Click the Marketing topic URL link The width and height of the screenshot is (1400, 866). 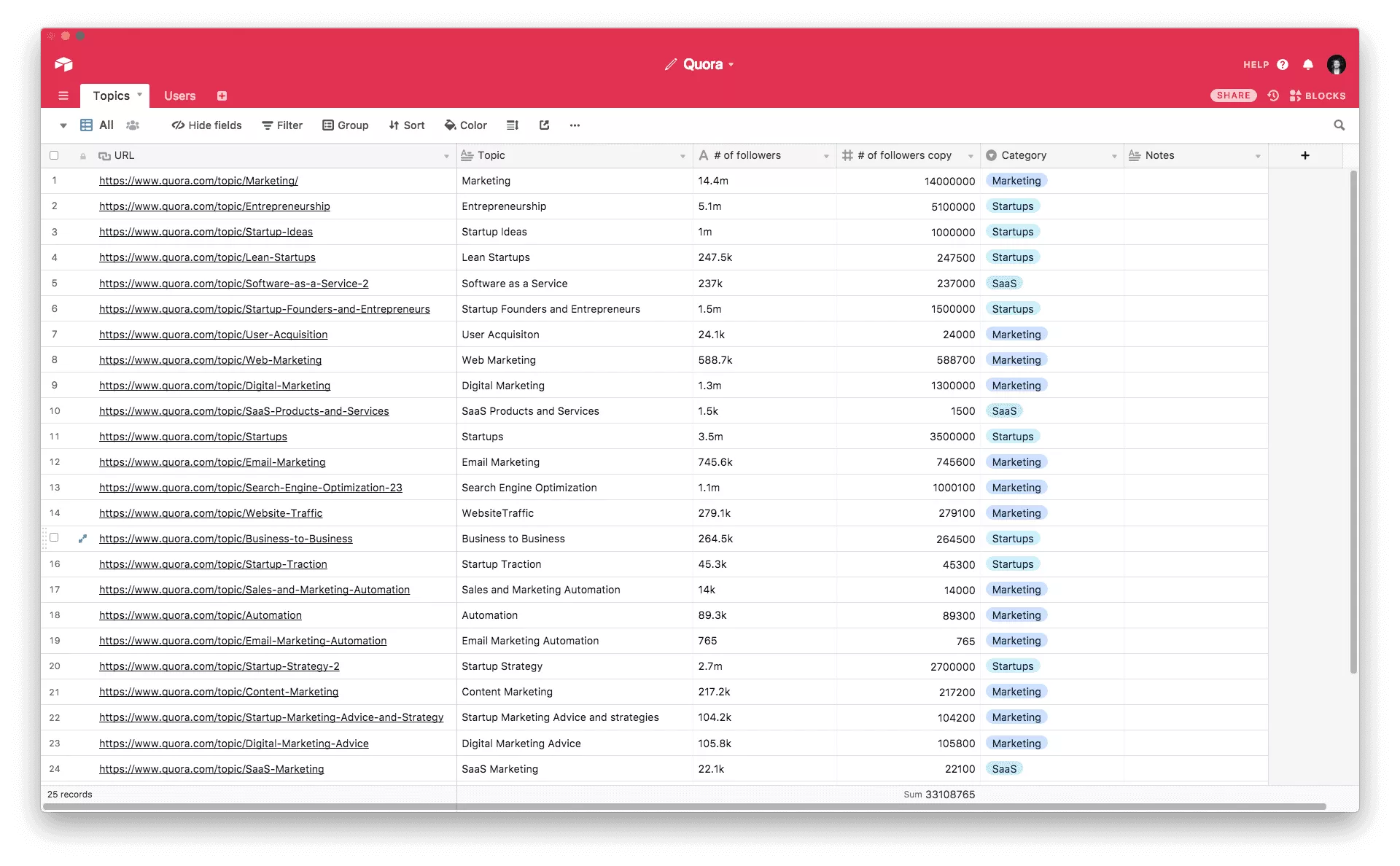198,180
